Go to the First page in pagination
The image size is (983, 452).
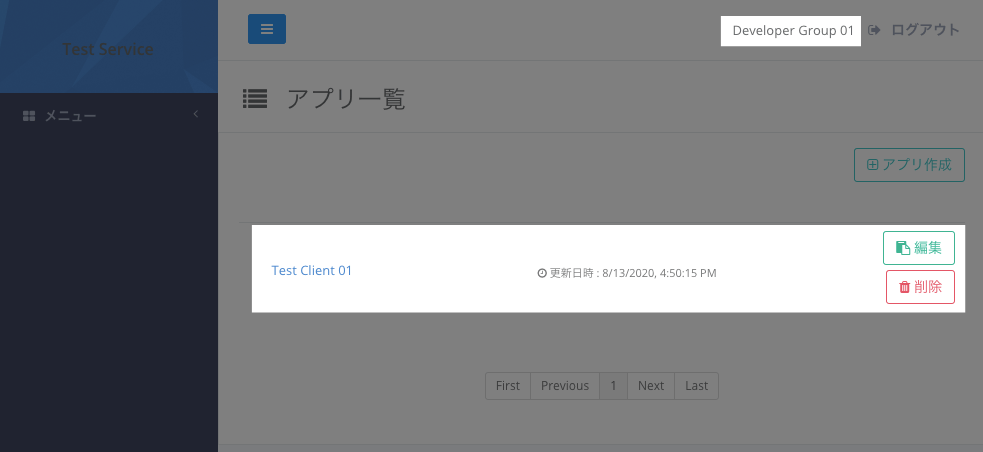pyautogui.click(x=508, y=386)
